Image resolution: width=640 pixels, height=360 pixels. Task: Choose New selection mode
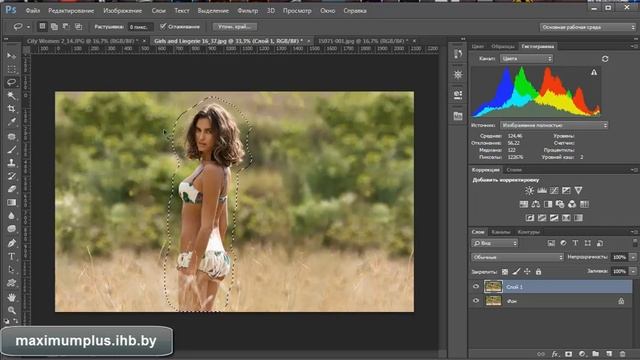[x=42, y=27]
